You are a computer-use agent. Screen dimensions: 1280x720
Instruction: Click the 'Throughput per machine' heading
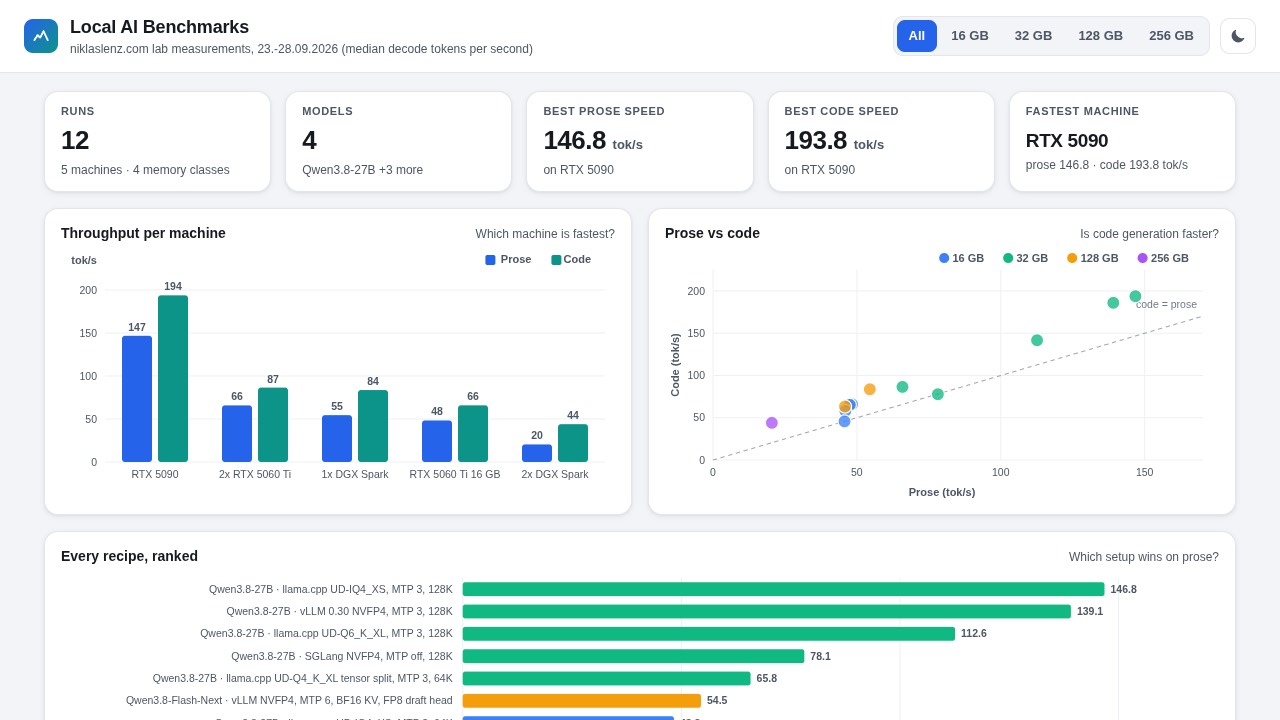point(143,233)
